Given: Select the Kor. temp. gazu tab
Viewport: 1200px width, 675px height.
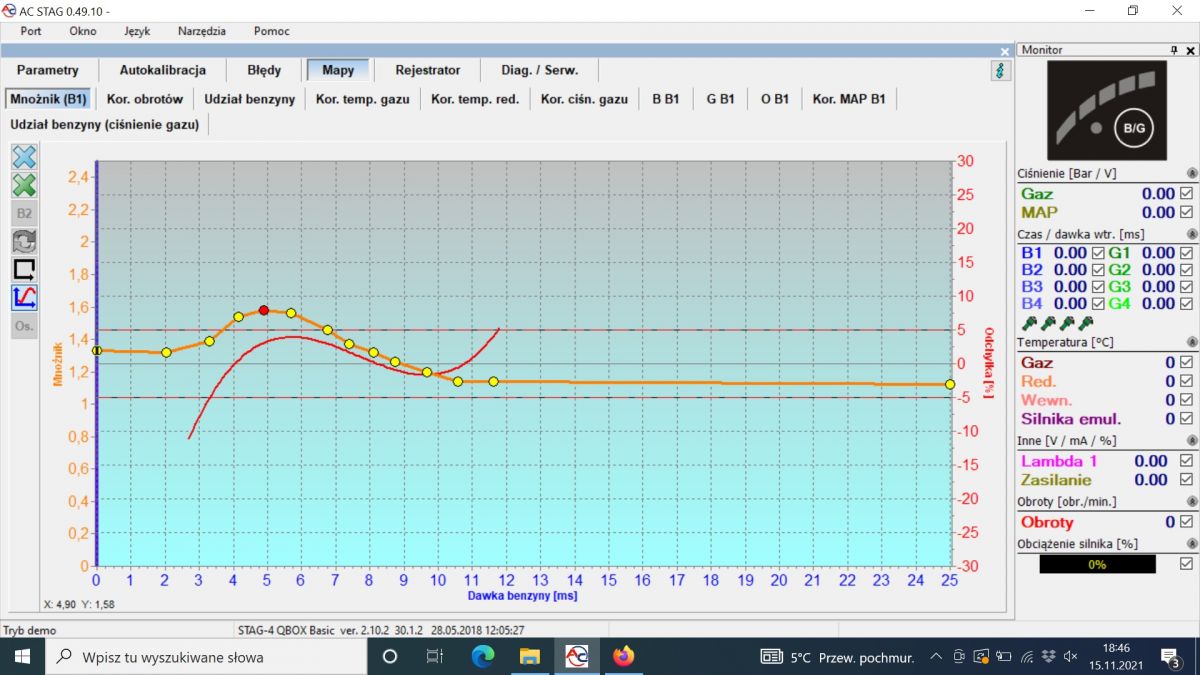Looking at the screenshot, I should 363,99.
